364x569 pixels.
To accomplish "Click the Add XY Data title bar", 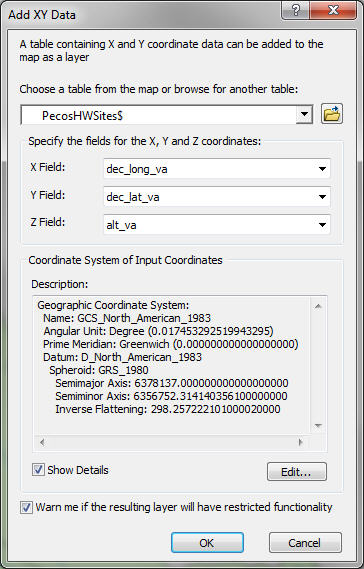I will pos(142,15).
